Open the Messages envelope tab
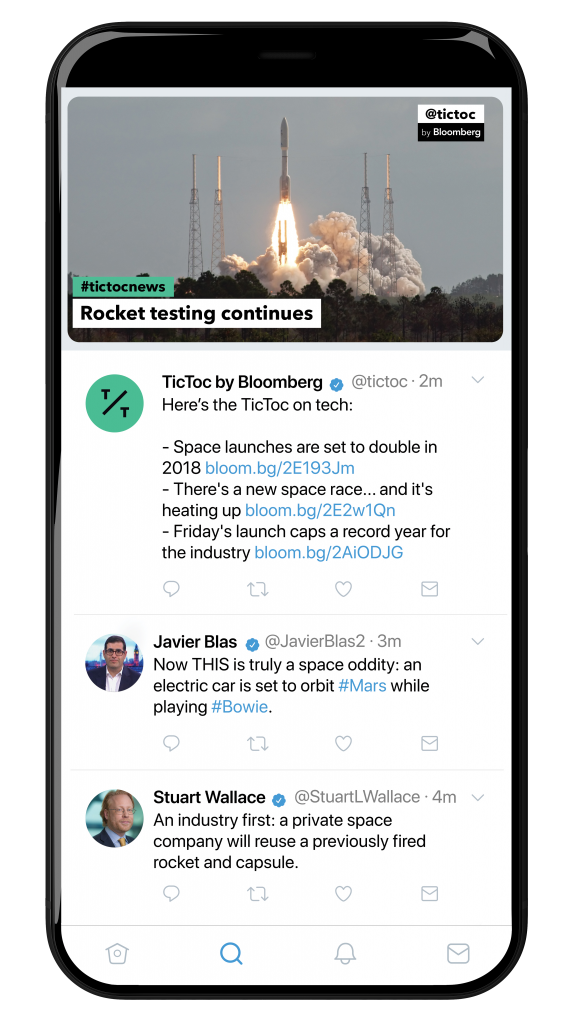The width and height of the screenshot is (569, 1024). pyautogui.click(x=458, y=954)
